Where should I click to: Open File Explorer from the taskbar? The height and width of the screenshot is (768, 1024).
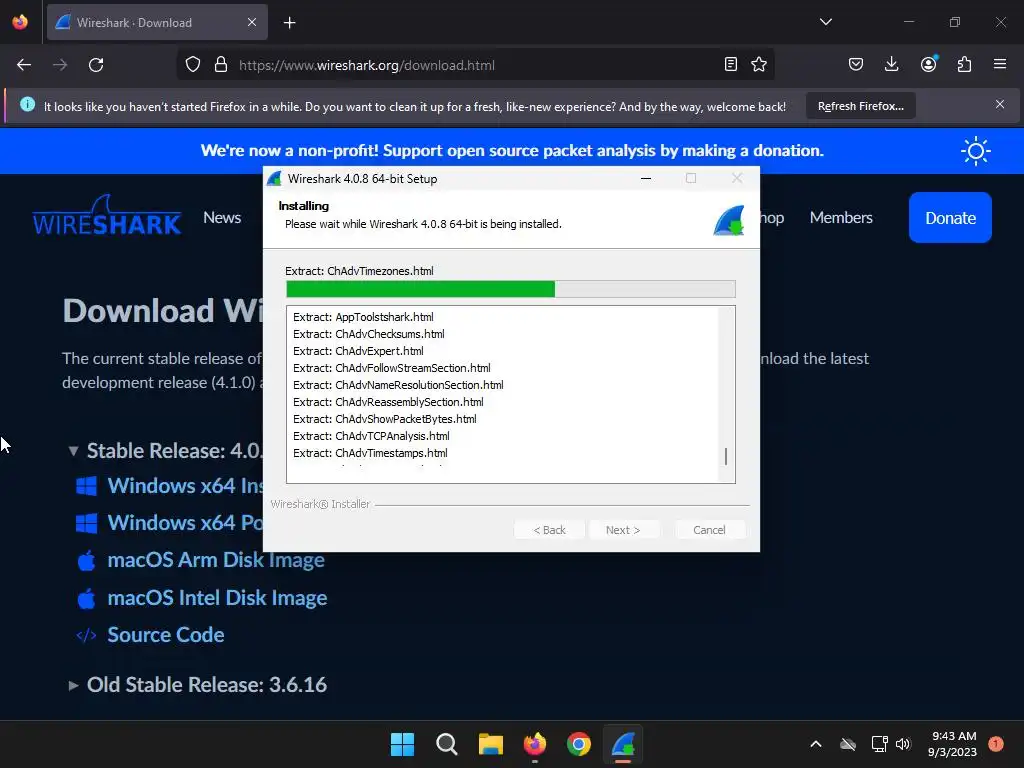coord(490,744)
